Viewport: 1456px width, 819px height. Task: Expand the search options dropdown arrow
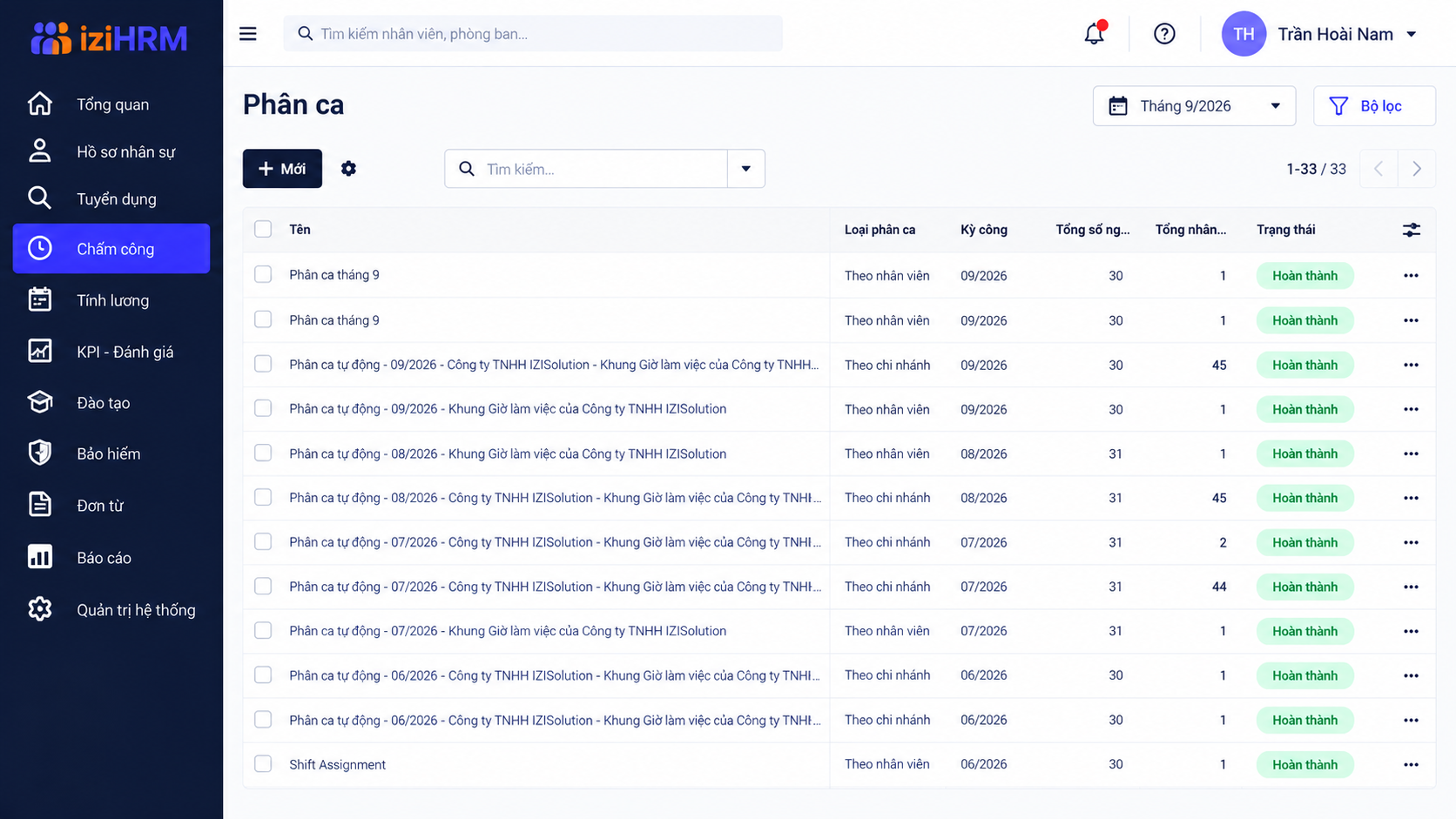[746, 169]
